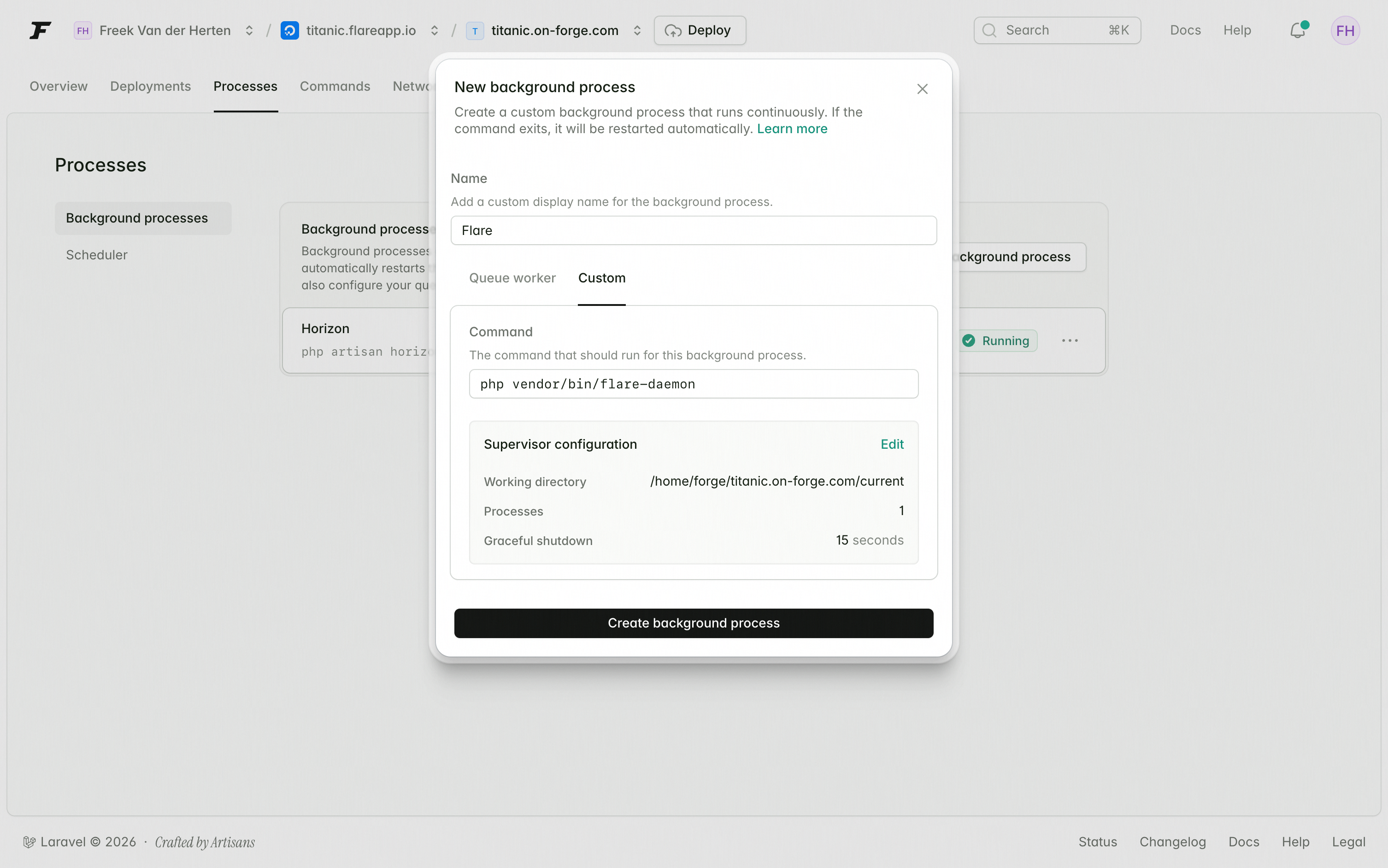1388x868 pixels.
Task: Open the FH user avatar menu
Action: pos(1345,30)
